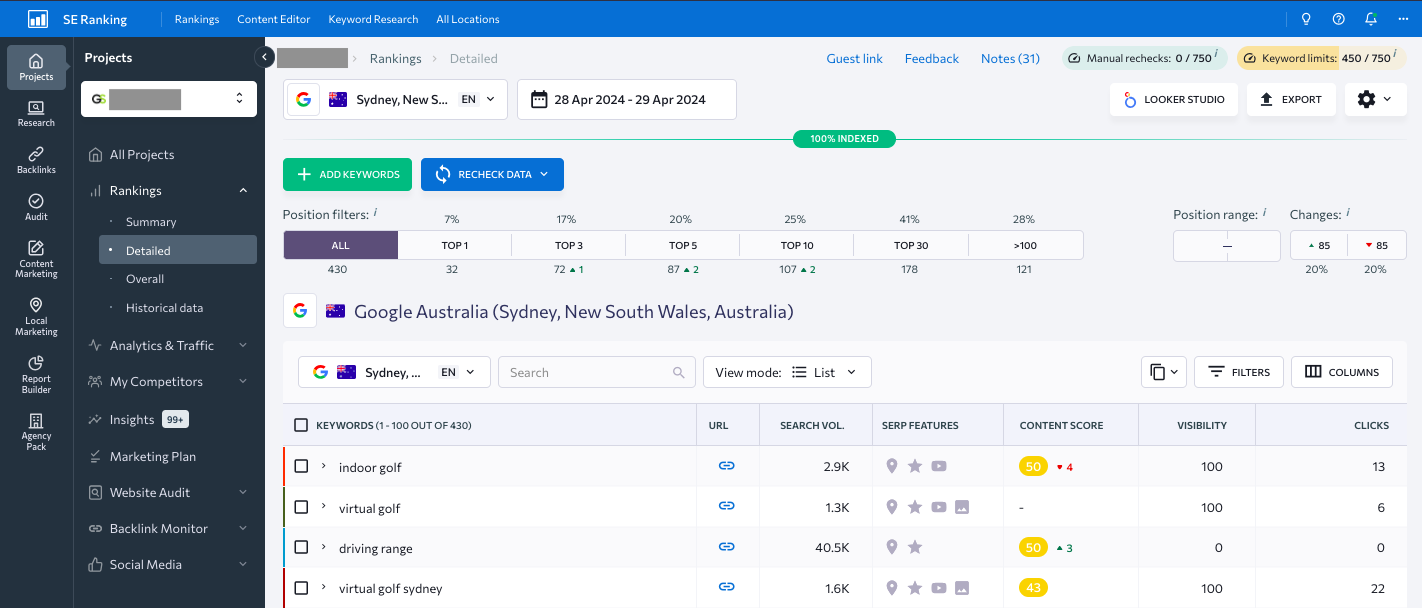Open the Report Builder sidebar section
The width and height of the screenshot is (1422, 608).
point(36,375)
